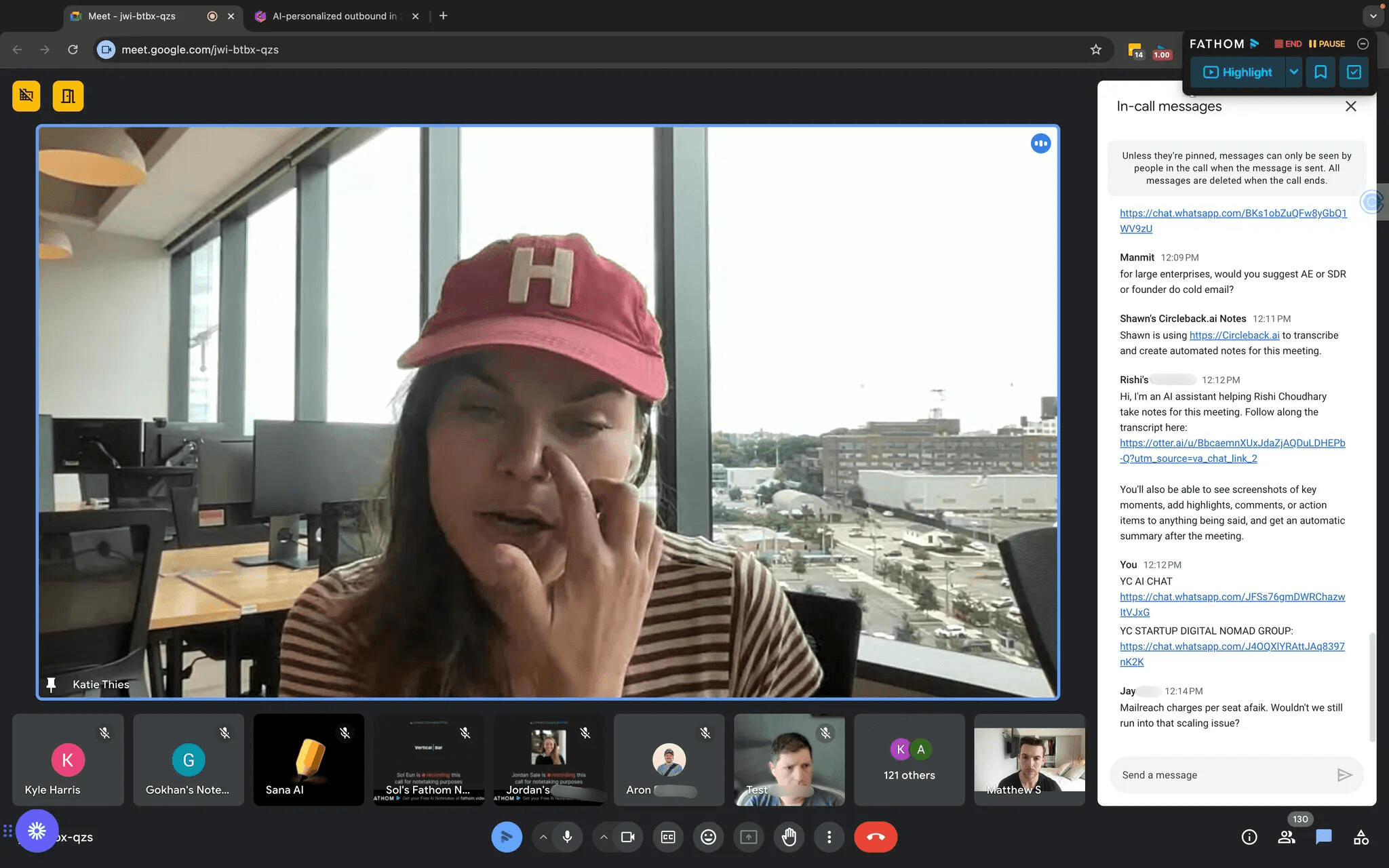Select Matthew S video thumbnail
Screen dimensions: 1389x868
point(1029,759)
